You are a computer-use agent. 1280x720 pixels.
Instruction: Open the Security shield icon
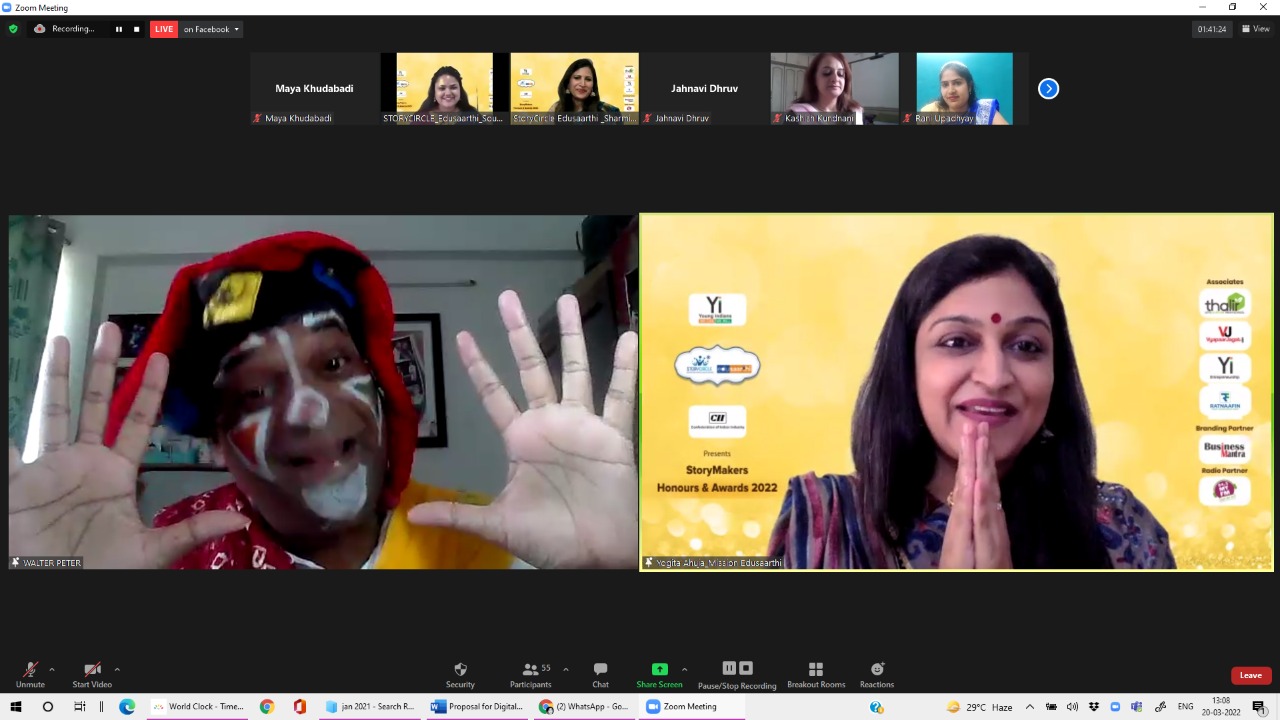point(460,670)
